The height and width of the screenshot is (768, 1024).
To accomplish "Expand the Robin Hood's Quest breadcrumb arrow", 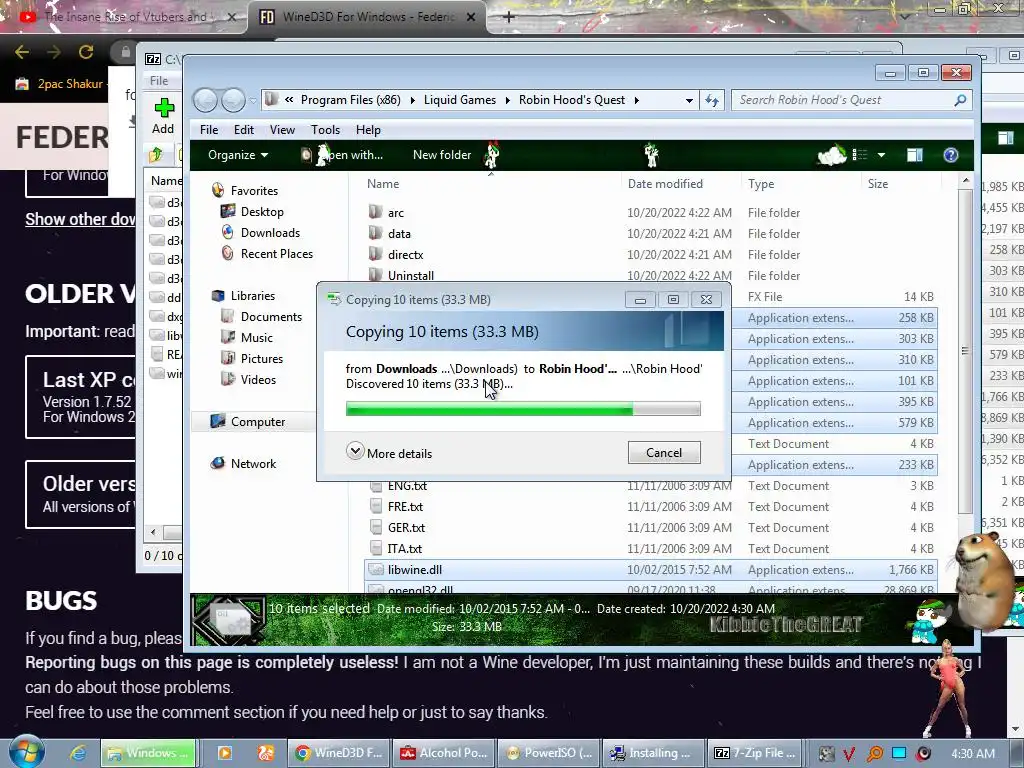I will [x=637, y=101].
